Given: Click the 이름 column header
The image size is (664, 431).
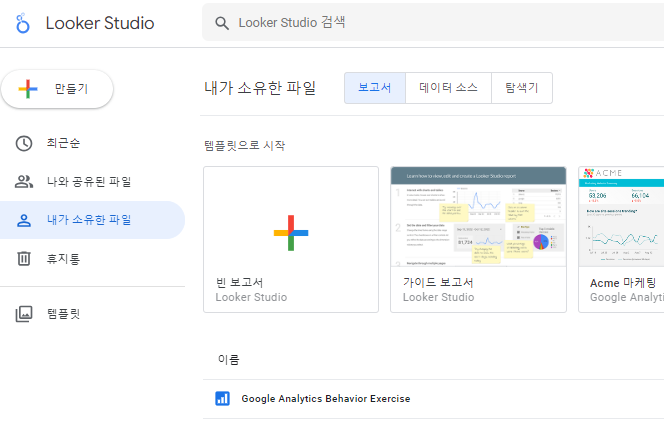Looking at the screenshot, I should pos(229,359).
